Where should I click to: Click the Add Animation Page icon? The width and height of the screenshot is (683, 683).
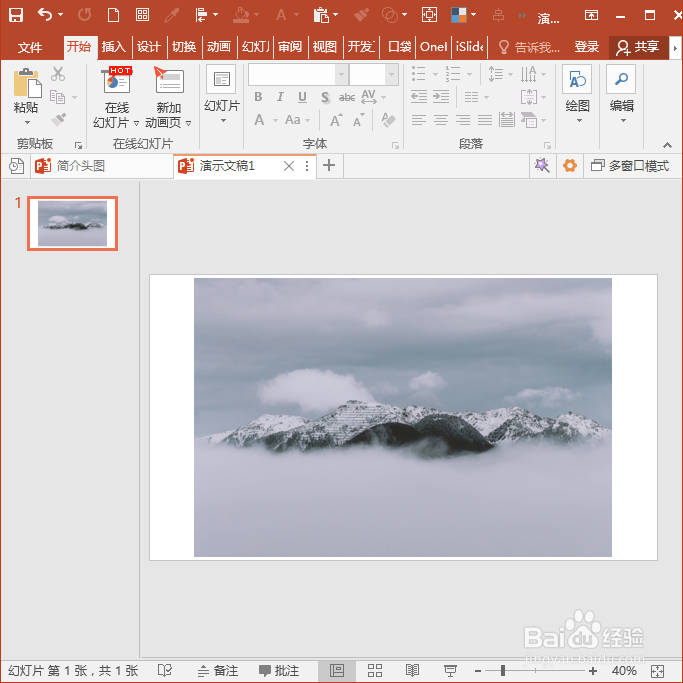point(169,80)
